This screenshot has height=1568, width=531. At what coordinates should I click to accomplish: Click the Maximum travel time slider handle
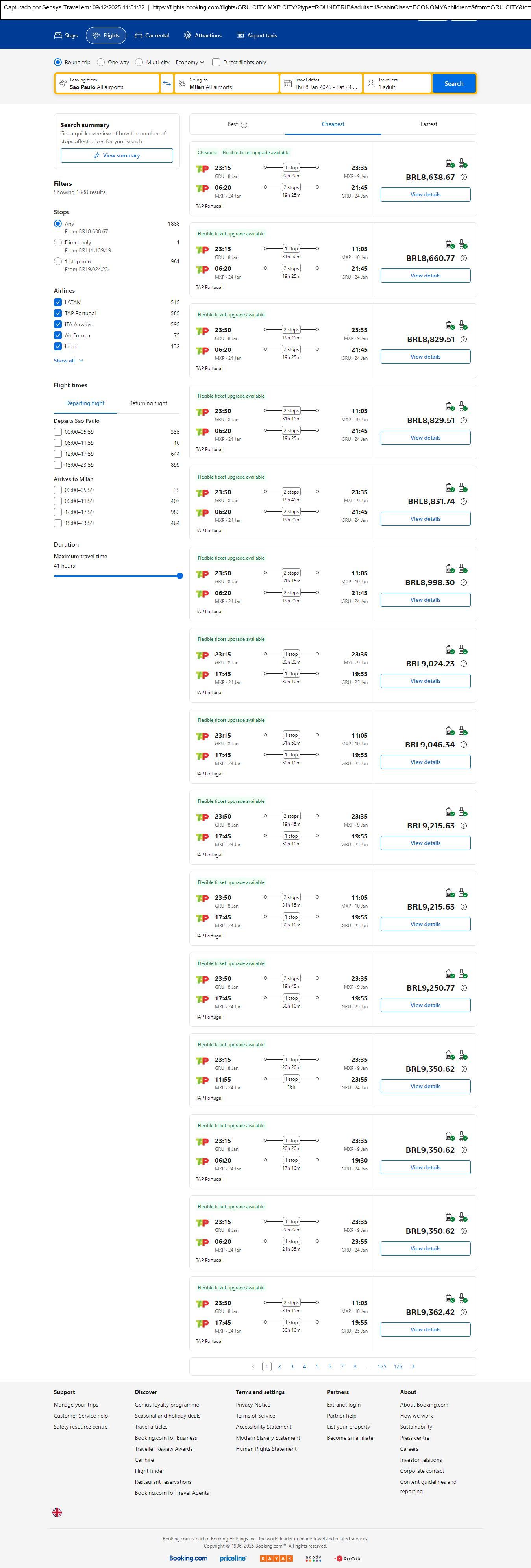coord(179,576)
